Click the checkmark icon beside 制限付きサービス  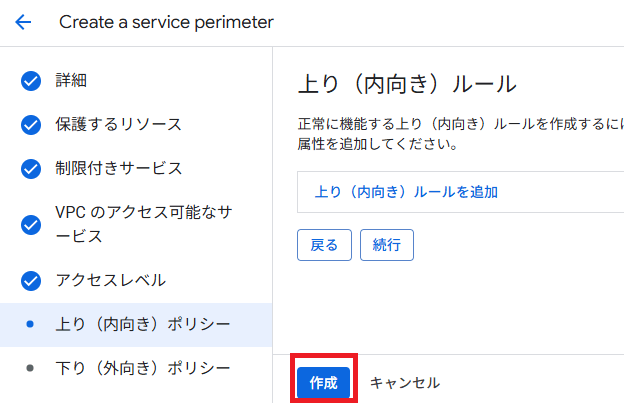click(31, 169)
